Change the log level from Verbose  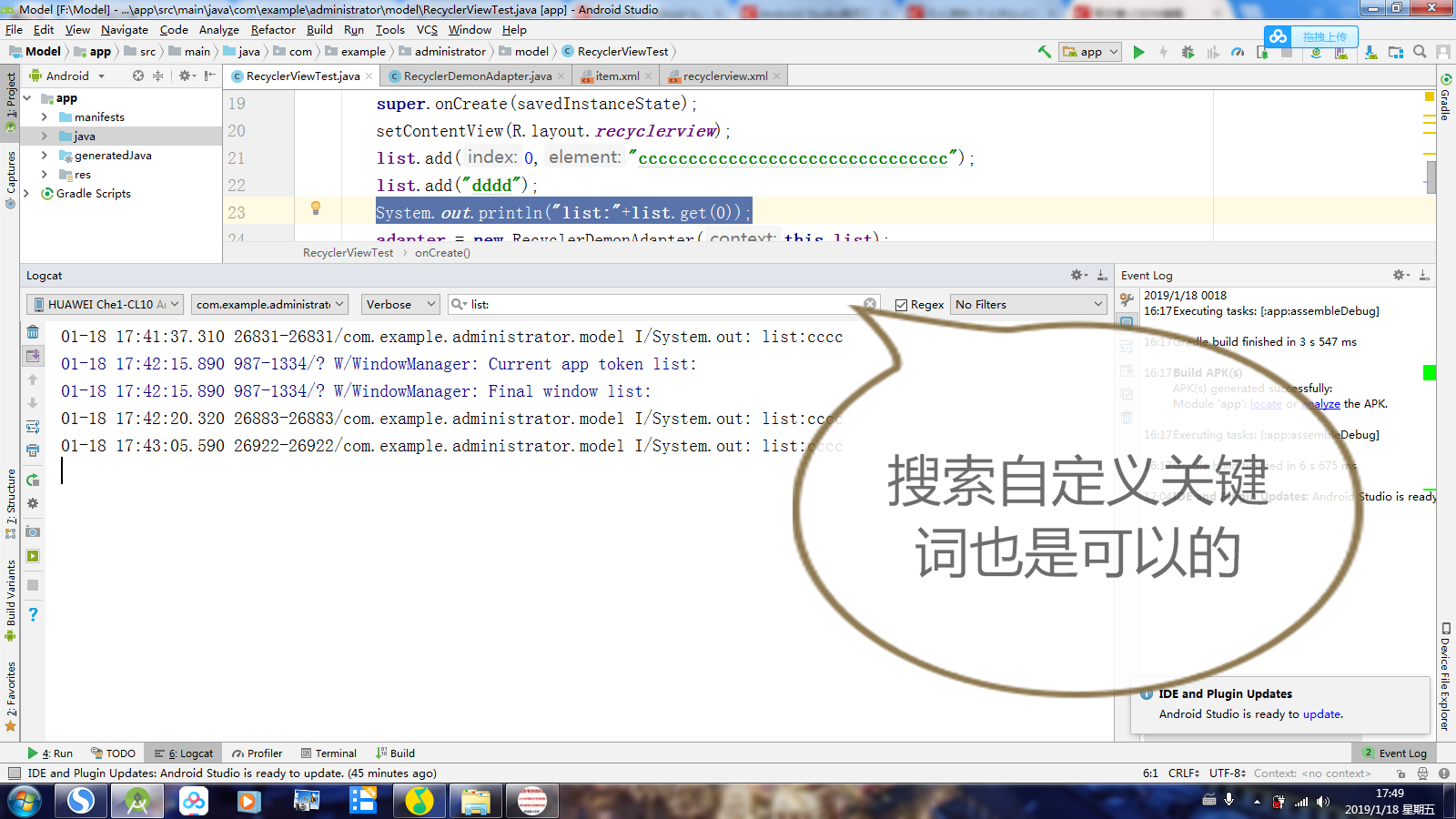(400, 304)
